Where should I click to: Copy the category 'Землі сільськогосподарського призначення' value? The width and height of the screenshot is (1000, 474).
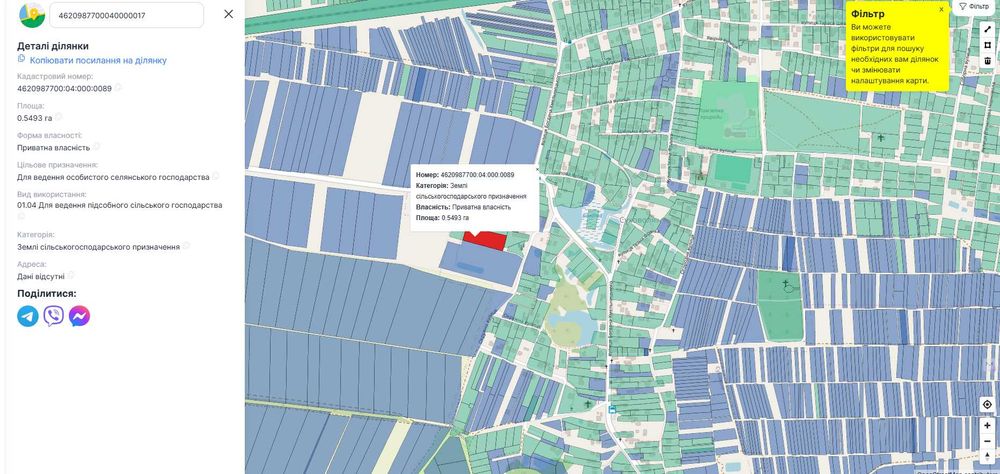point(186,246)
